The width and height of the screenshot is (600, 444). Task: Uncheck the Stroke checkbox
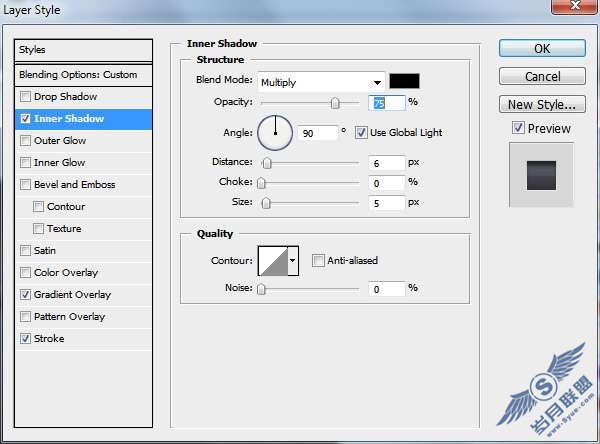(25, 339)
